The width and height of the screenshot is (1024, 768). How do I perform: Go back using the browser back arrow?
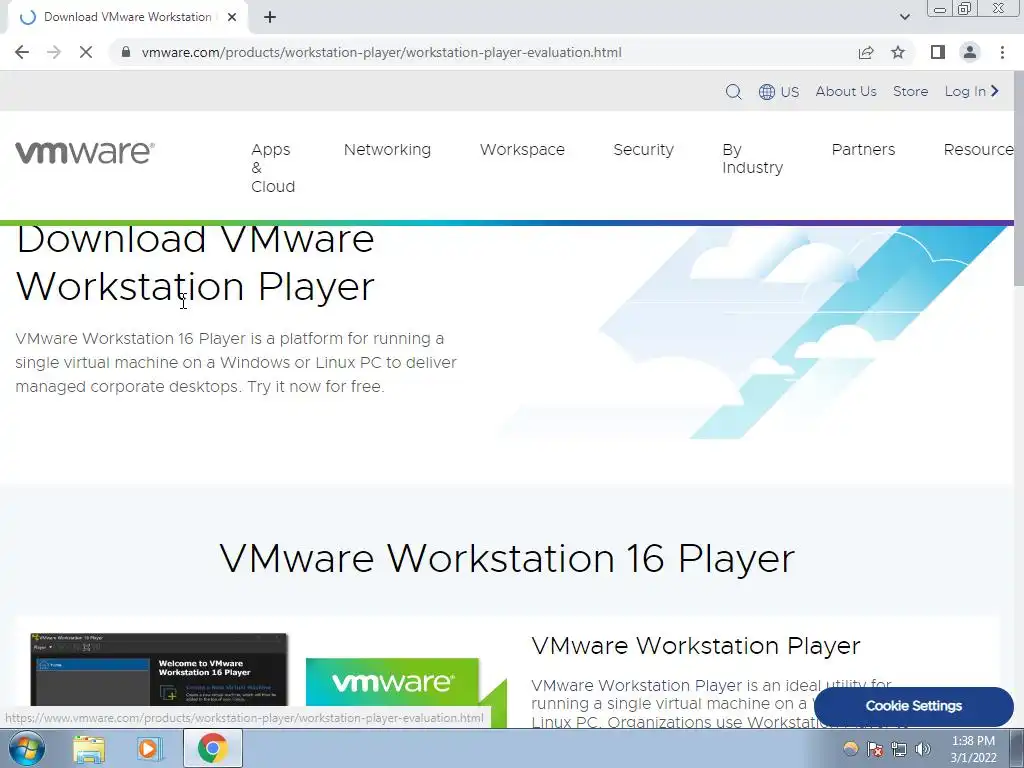(22, 52)
